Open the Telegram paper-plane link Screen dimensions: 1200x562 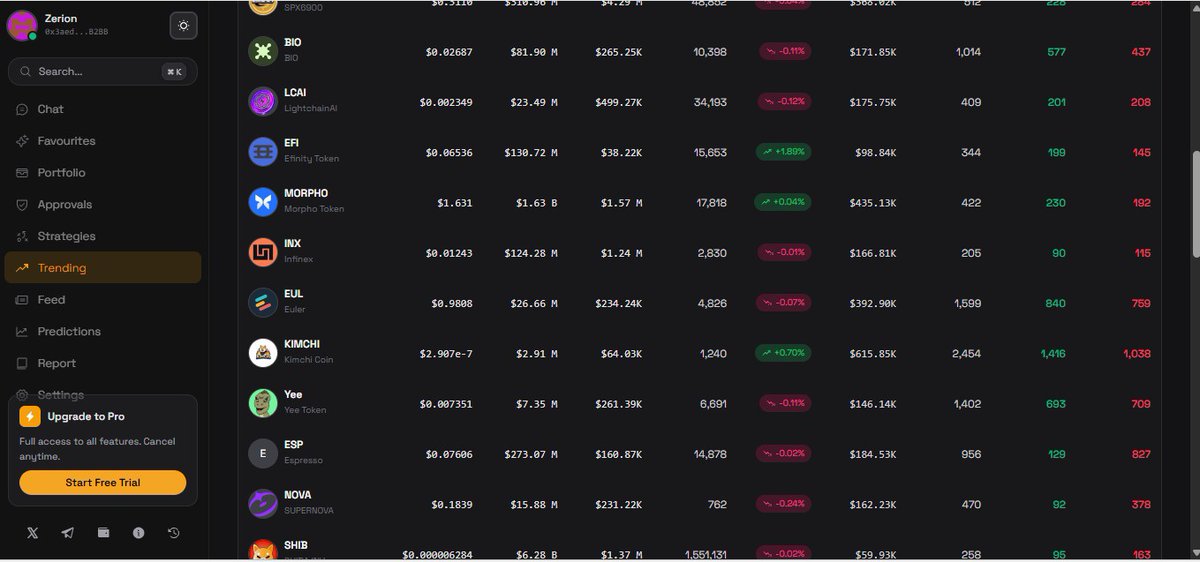tap(68, 533)
